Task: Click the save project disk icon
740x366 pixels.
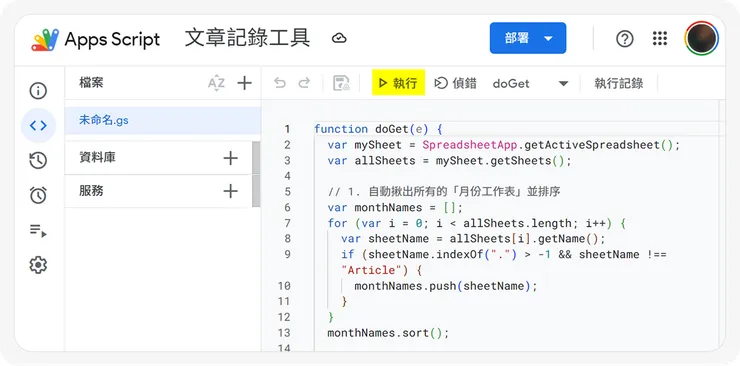Action: click(x=341, y=83)
